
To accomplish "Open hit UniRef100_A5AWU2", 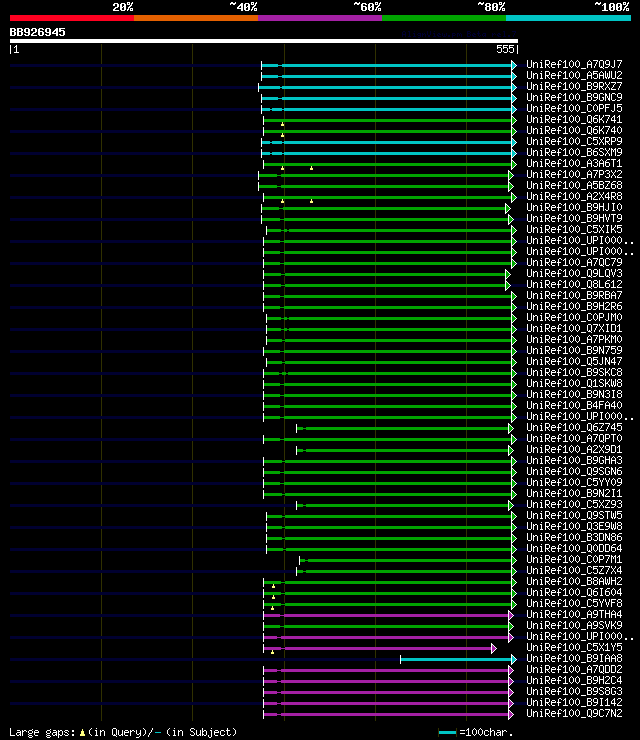I will coord(574,75).
